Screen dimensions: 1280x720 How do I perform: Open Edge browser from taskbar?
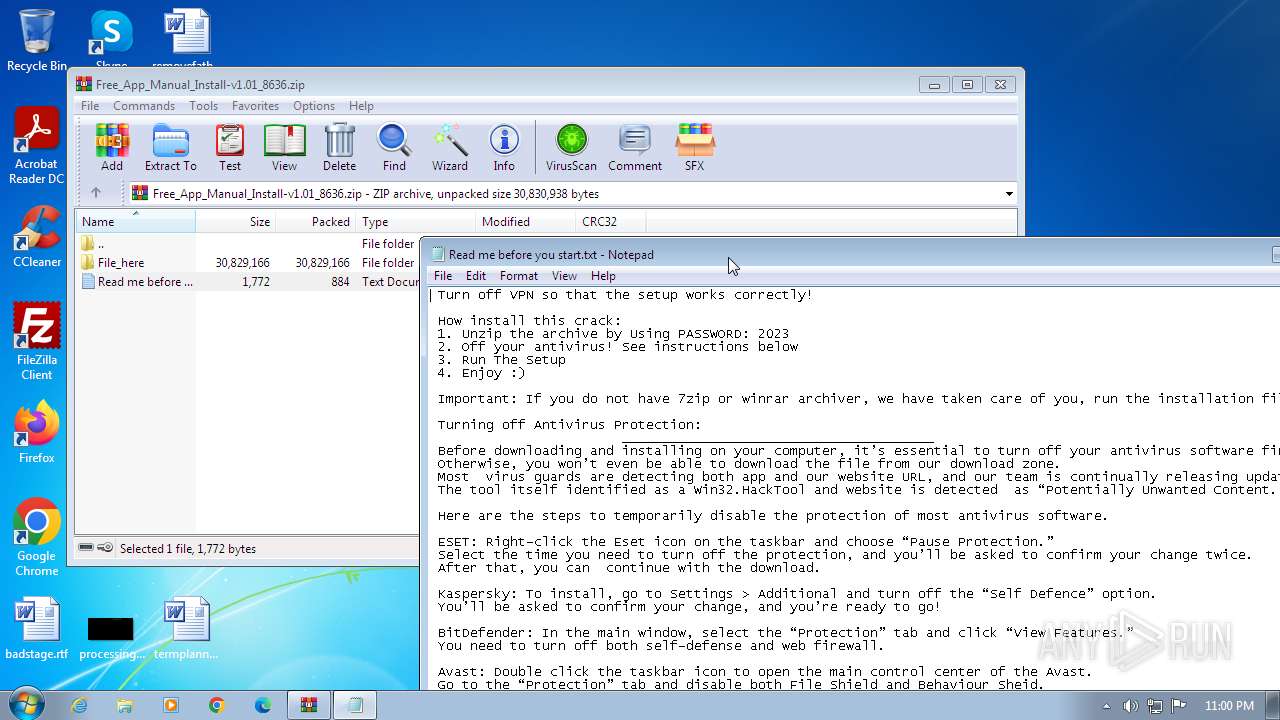coord(263,705)
